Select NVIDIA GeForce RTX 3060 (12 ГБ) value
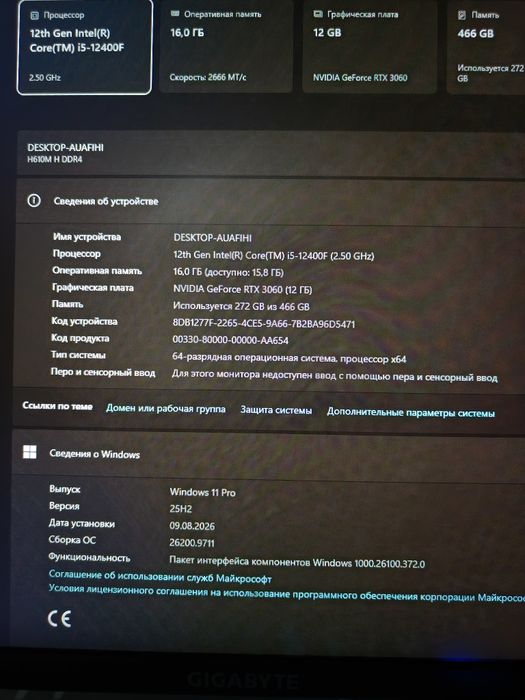Image resolution: width=525 pixels, height=700 pixels. [x=242, y=289]
